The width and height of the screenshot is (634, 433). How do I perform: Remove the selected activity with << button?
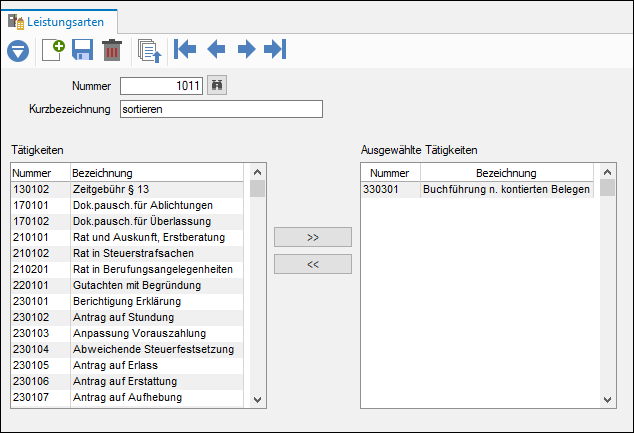(313, 264)
